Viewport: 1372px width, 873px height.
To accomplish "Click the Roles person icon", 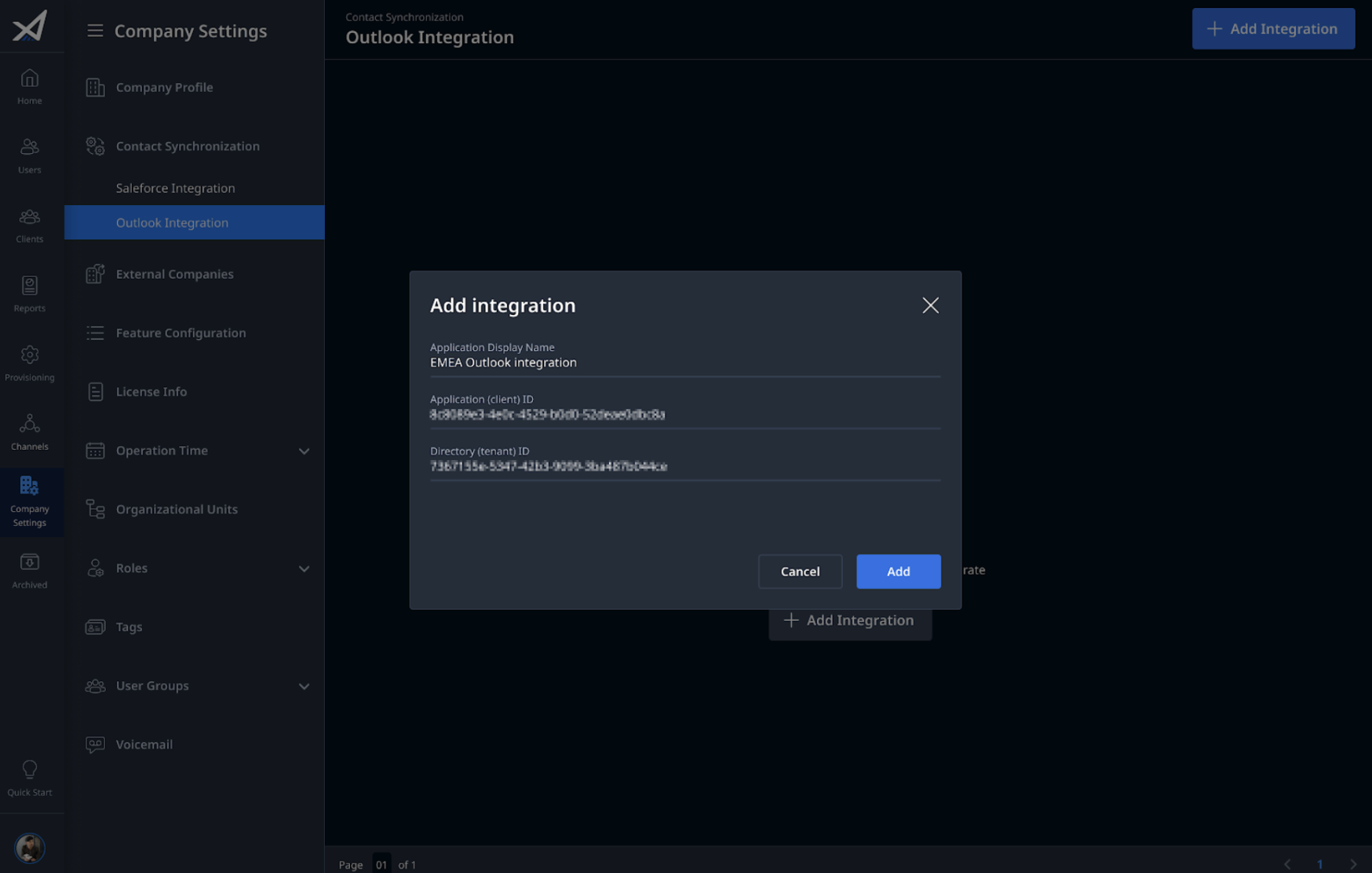I will 95,568.
